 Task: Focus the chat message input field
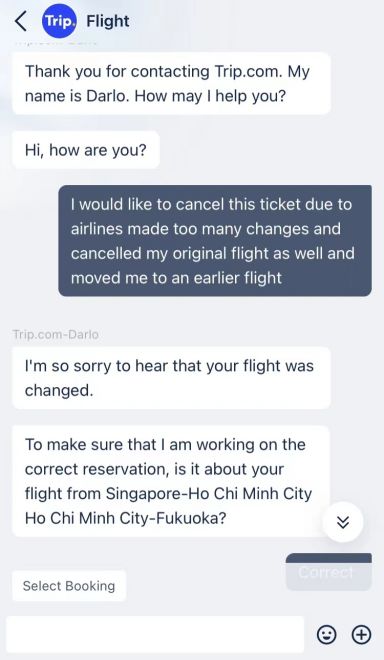(155, 634)
